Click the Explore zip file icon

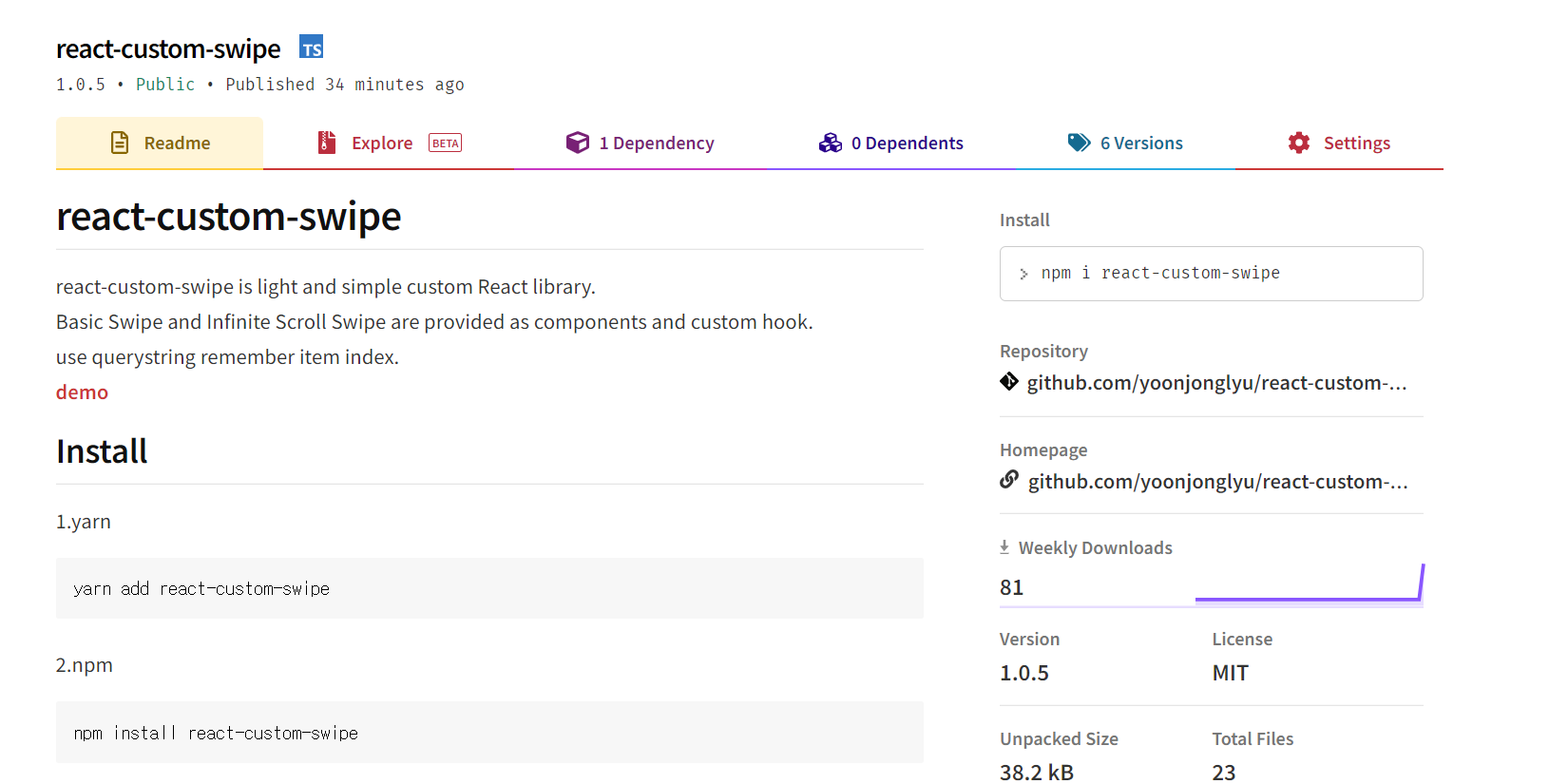click(327, 143)
